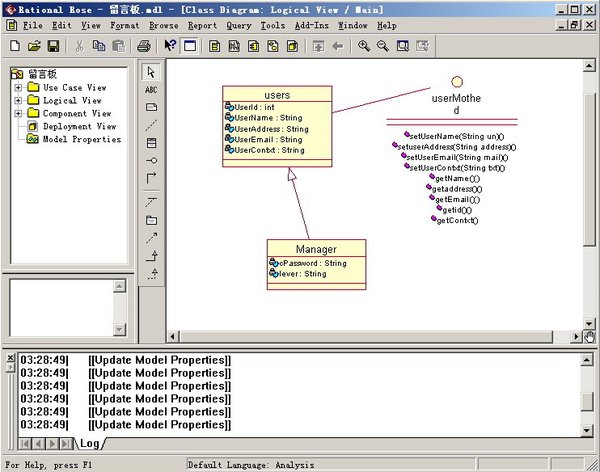This screenshot has height=472, width=600.
Task: Open the Tools menu
Action: 273,26
